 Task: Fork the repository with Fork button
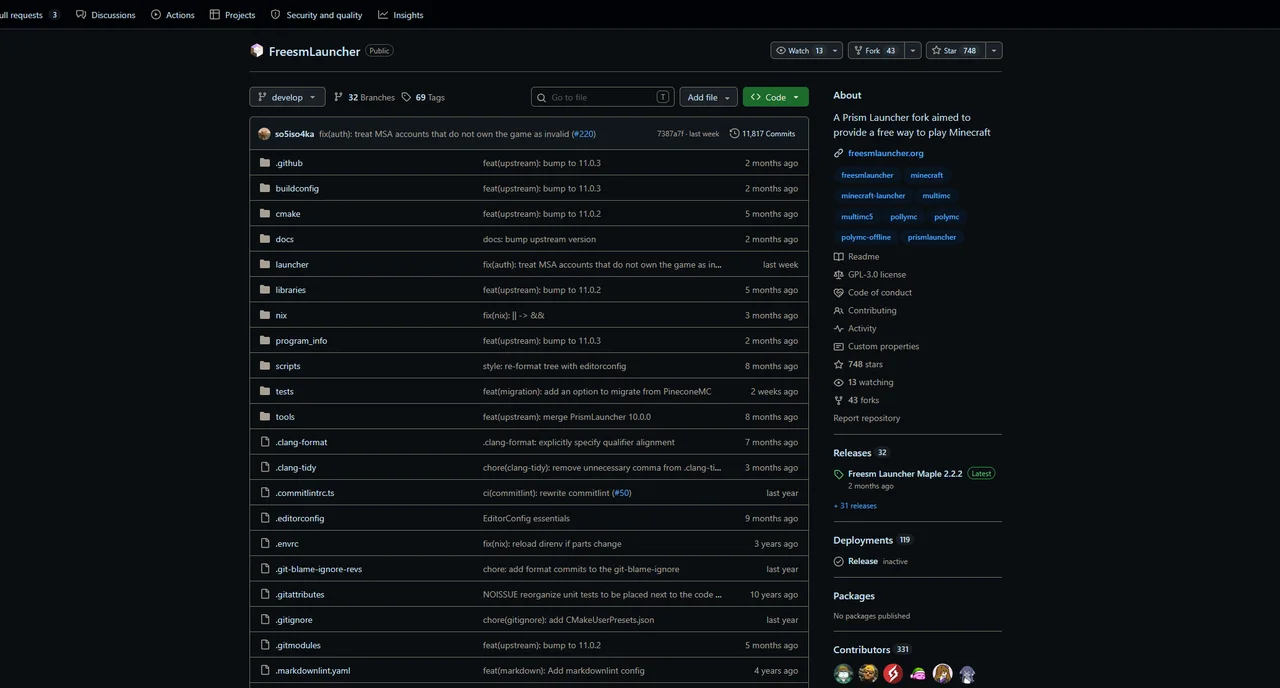(x=874, y=51)
